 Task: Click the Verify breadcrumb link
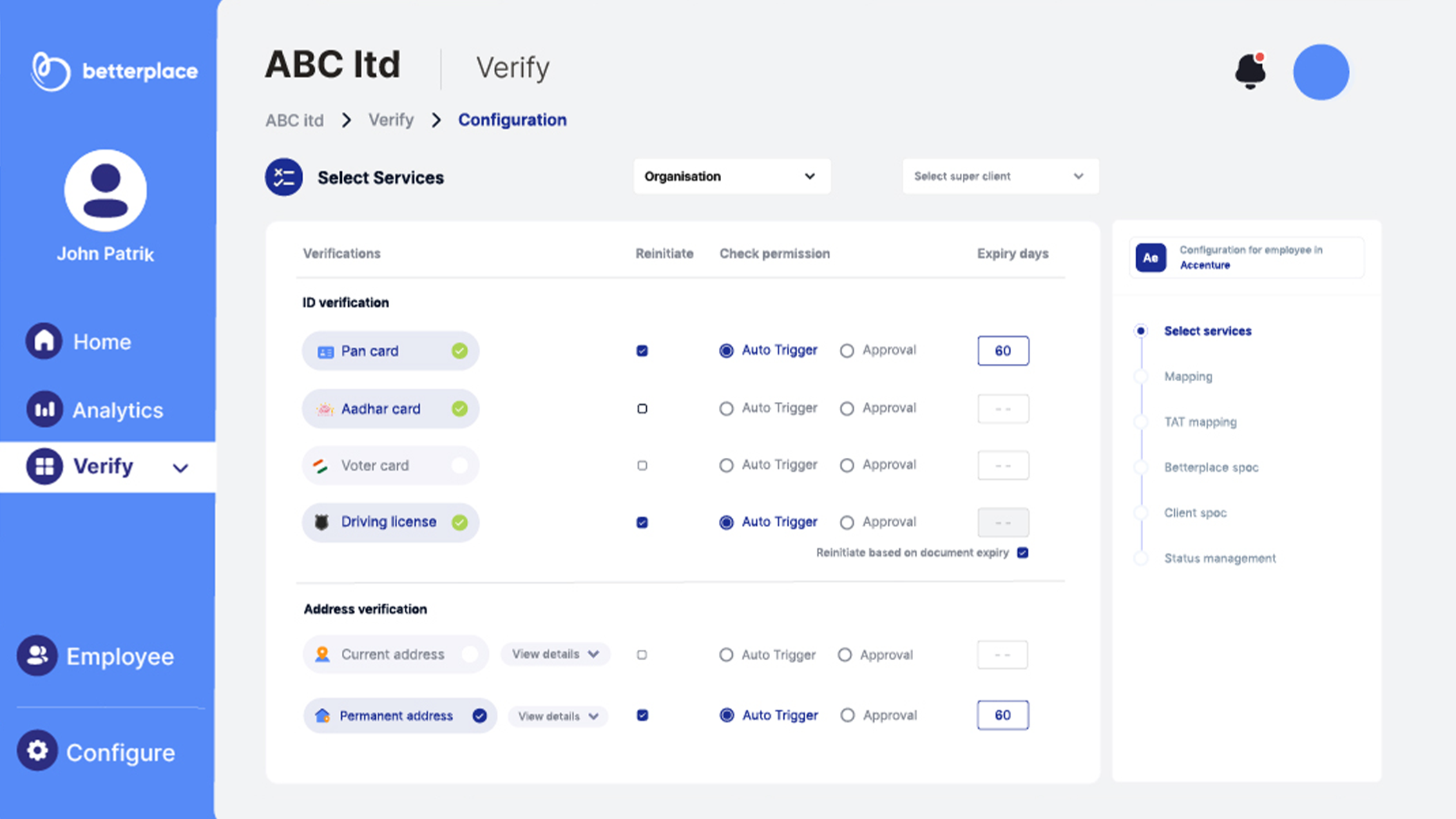391,120
